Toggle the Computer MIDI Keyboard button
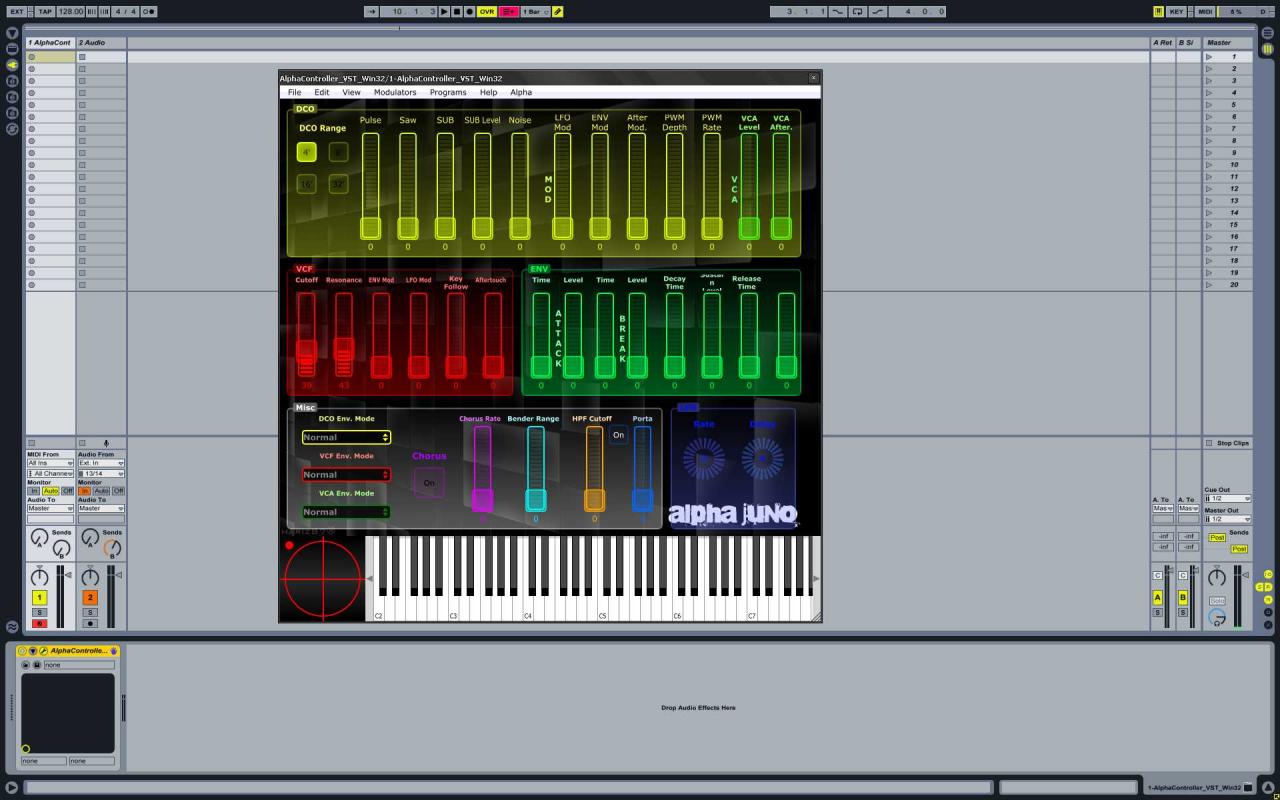 tap(1158, 11)
